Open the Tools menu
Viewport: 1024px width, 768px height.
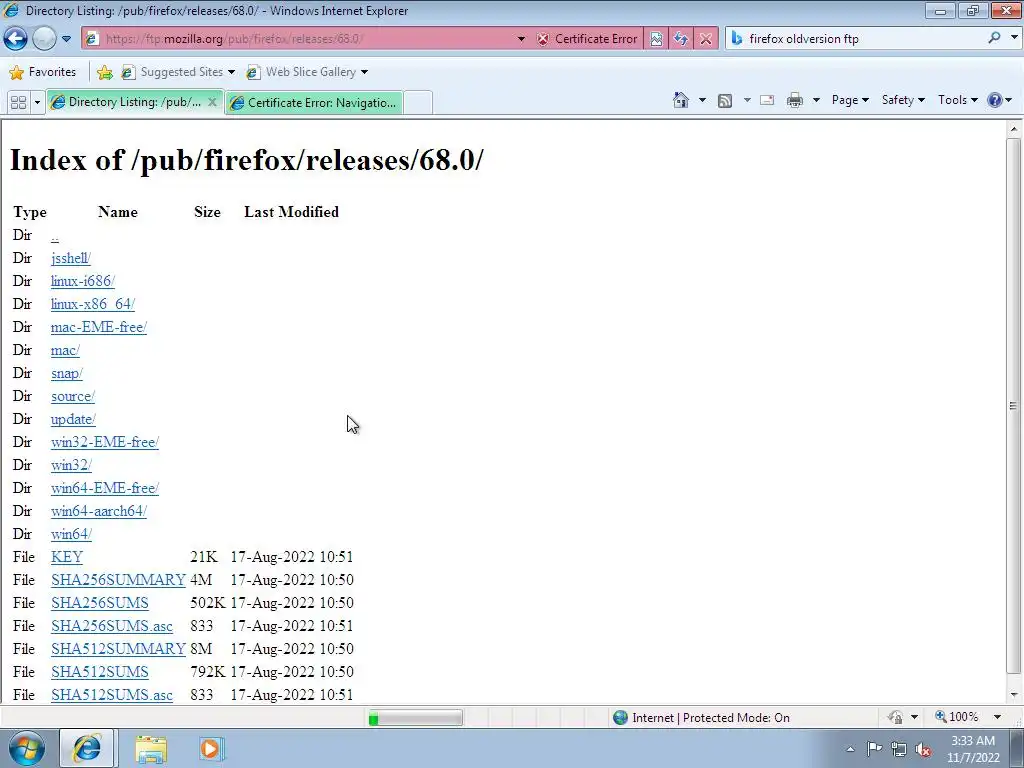958,100
